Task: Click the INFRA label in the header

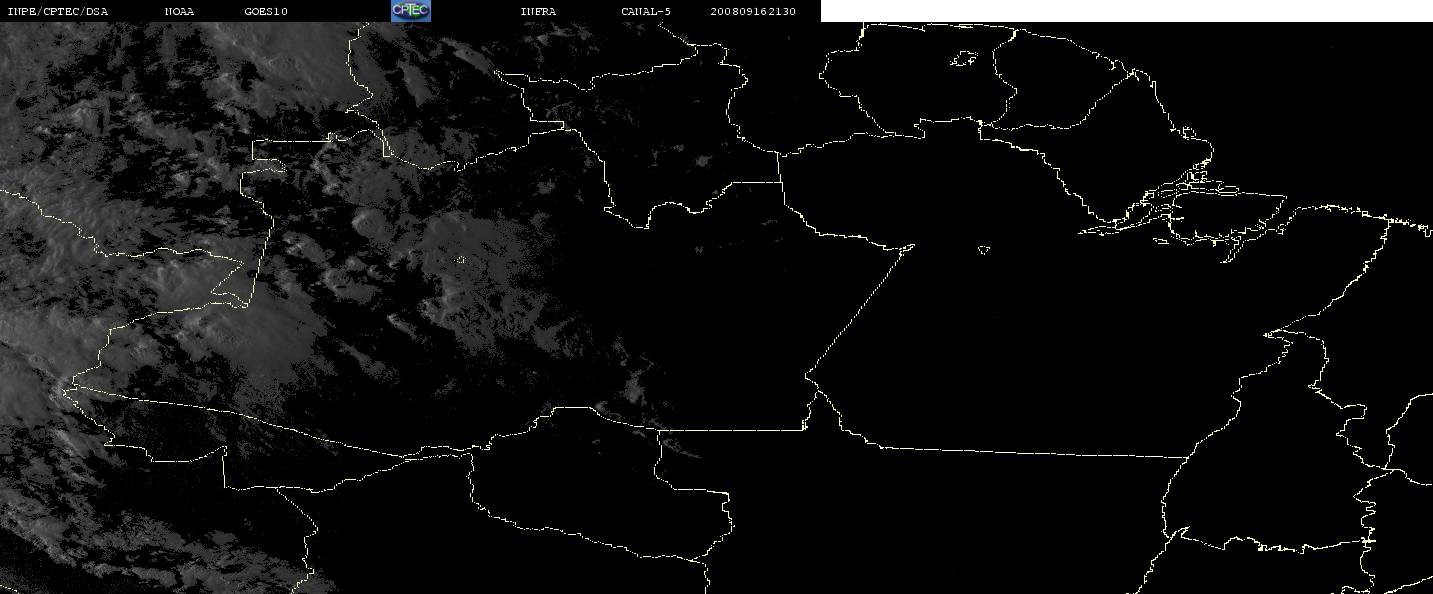Action: [538, 11]
